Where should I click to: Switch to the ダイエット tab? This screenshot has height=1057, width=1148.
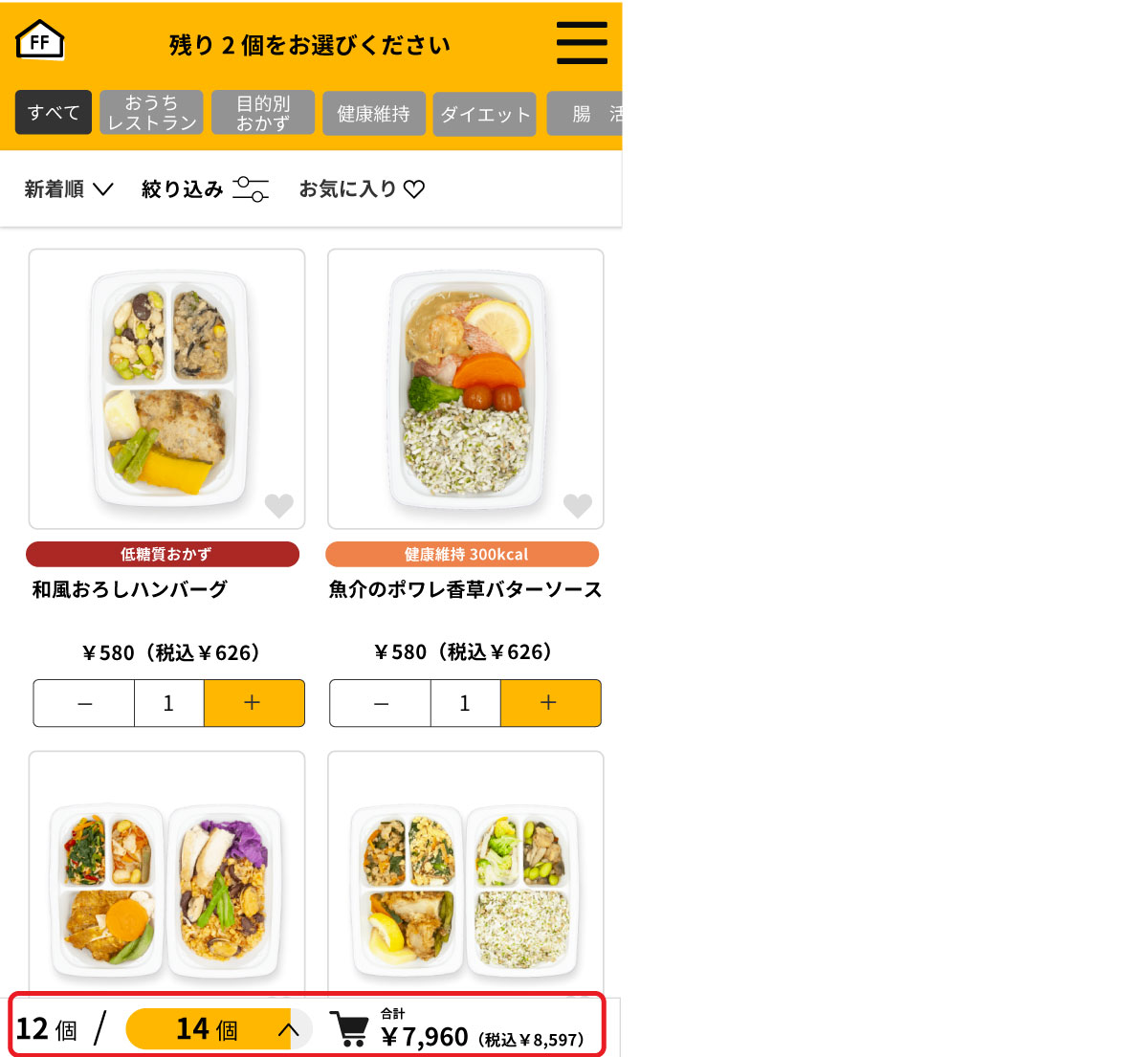[x=484, y=114]
